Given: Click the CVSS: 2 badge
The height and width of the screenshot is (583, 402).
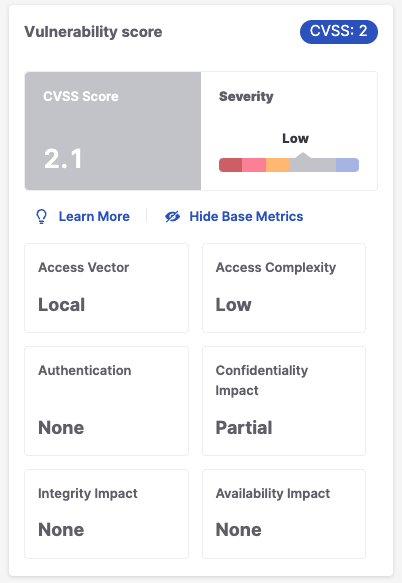Looking at the screenshot, I should tap(339, 32).
